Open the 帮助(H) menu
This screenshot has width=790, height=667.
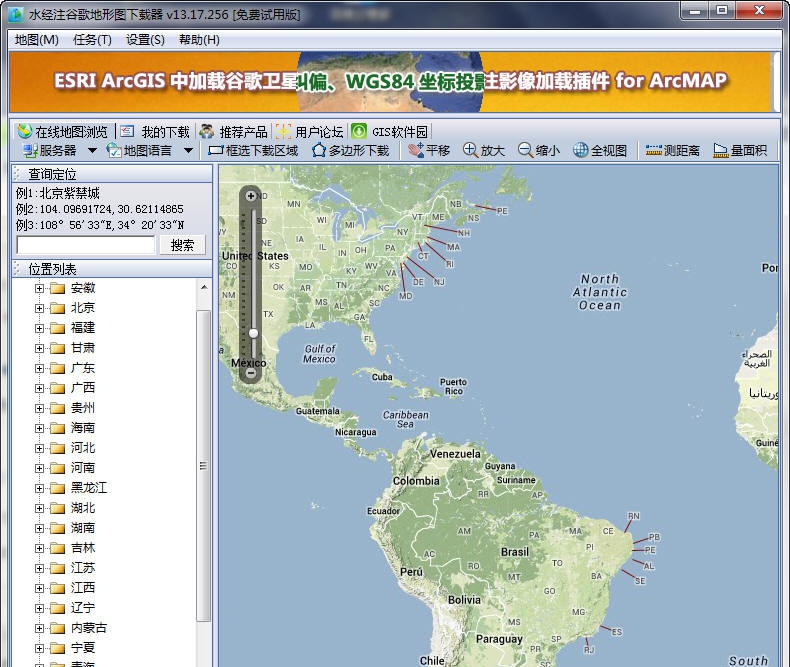pyautogui.click(x=199, y=40)
